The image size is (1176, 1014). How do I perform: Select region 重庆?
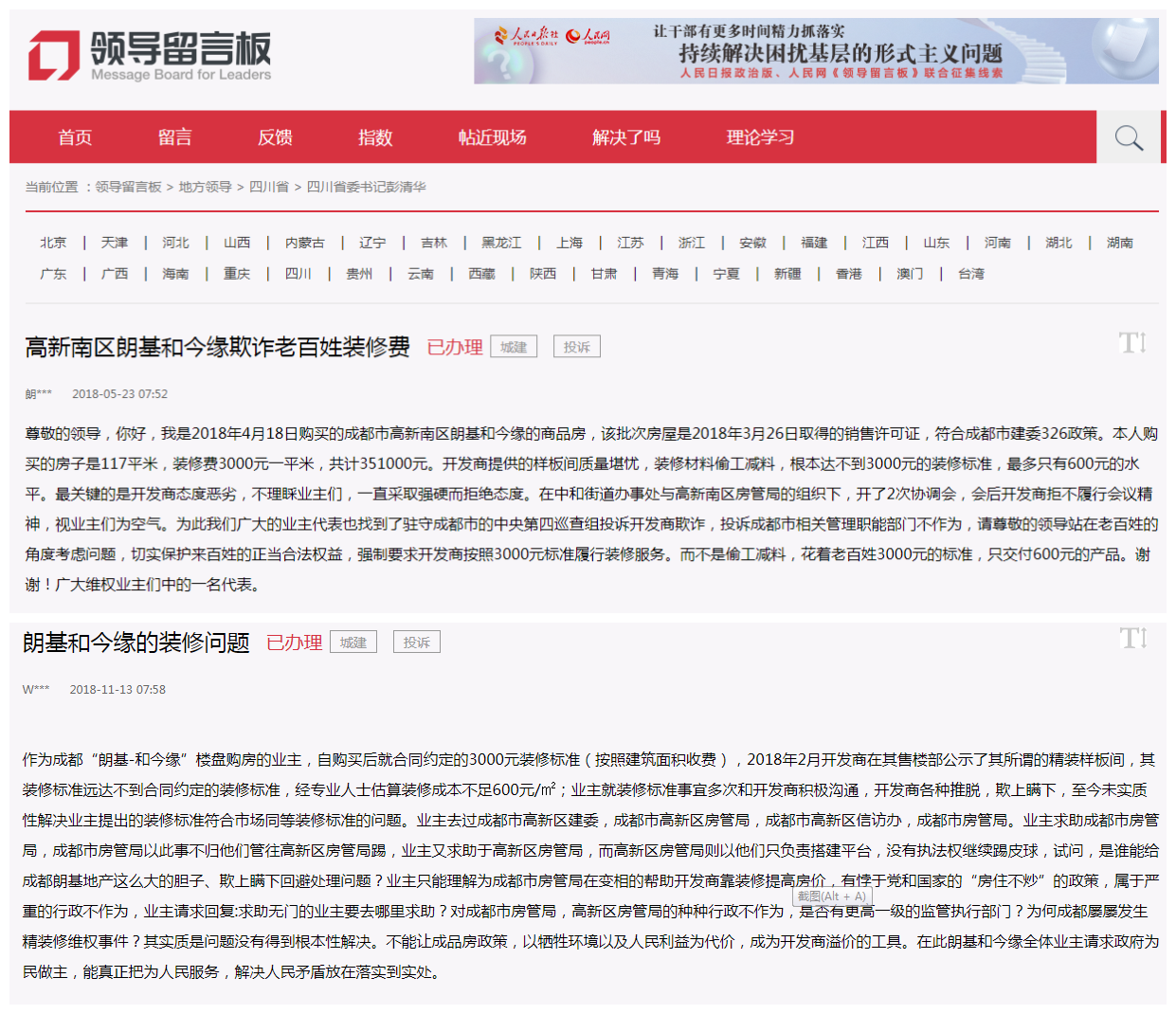237,274
